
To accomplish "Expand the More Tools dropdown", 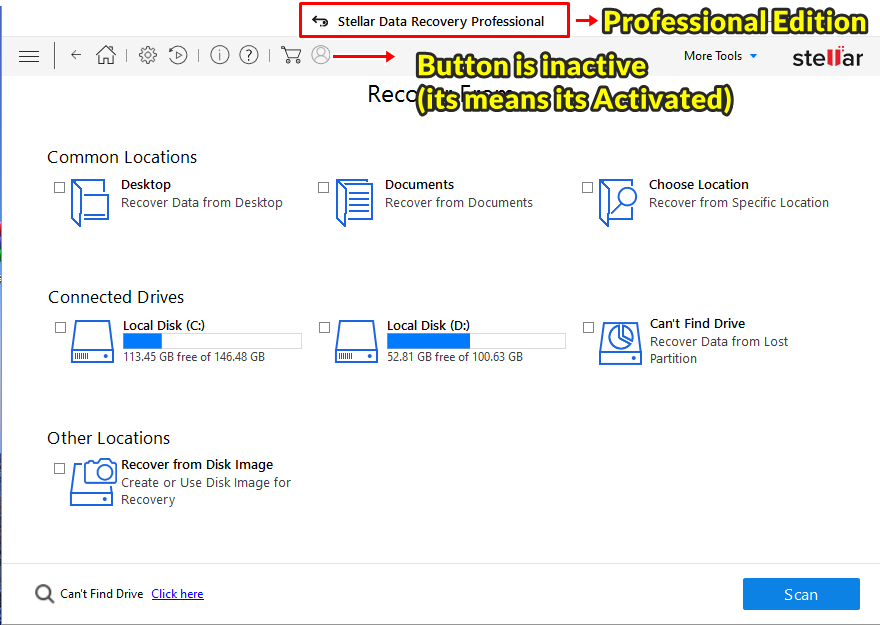I will point(720,56).
